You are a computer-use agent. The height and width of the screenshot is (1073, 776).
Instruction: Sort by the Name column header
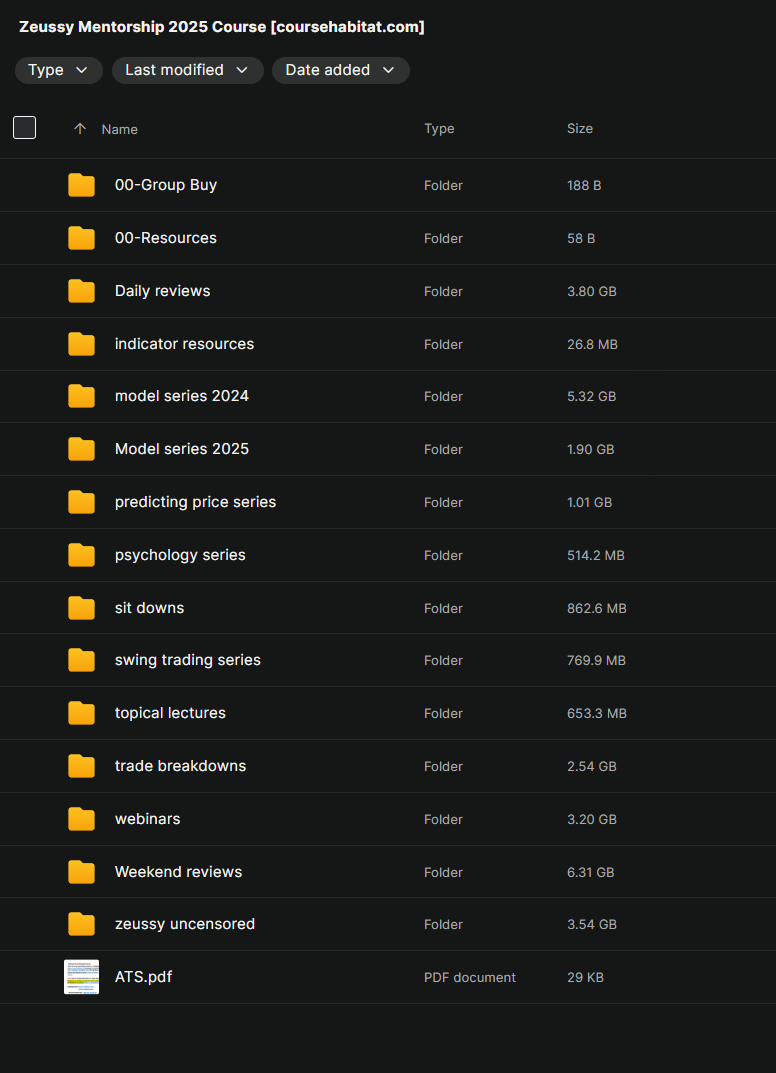[120, 129]
